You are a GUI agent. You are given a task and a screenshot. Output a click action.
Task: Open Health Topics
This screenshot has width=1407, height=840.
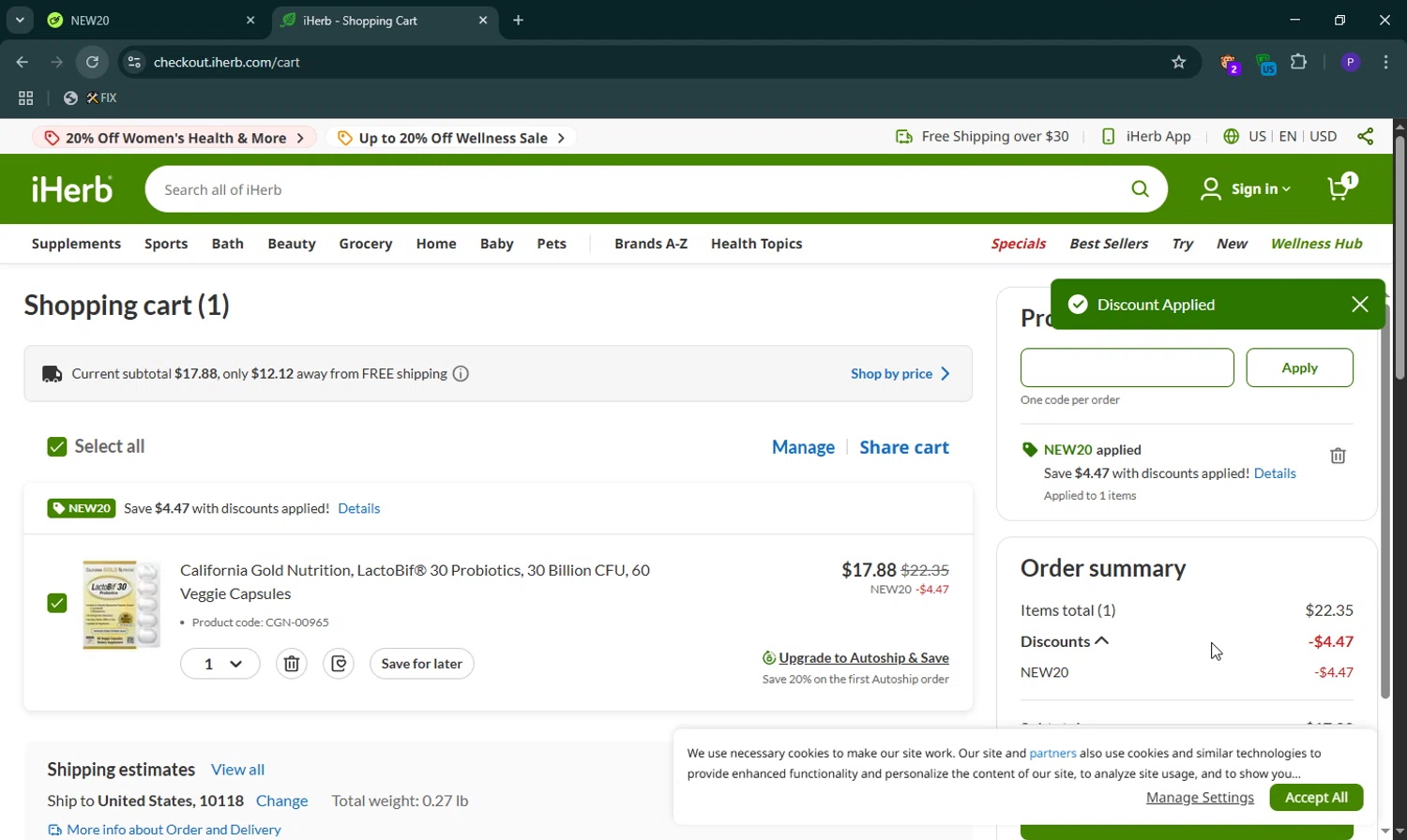[756, 244]
